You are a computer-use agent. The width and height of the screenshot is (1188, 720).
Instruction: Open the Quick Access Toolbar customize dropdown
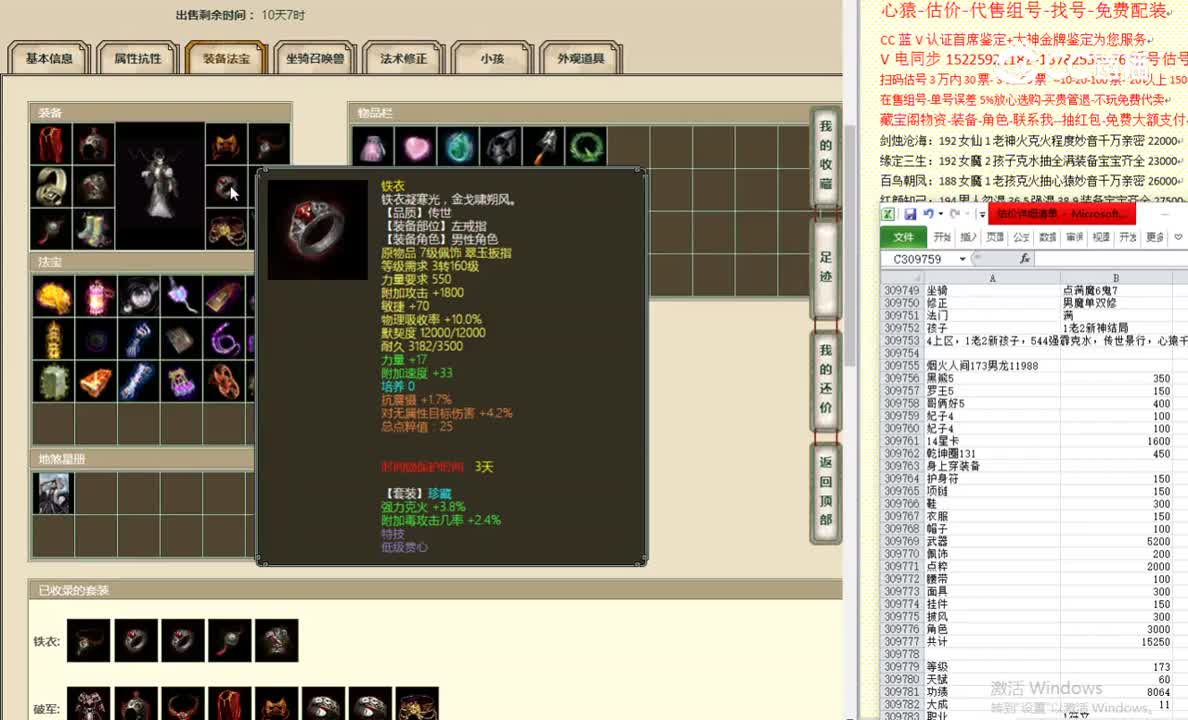pyautogui.click(x=980, y=214)
